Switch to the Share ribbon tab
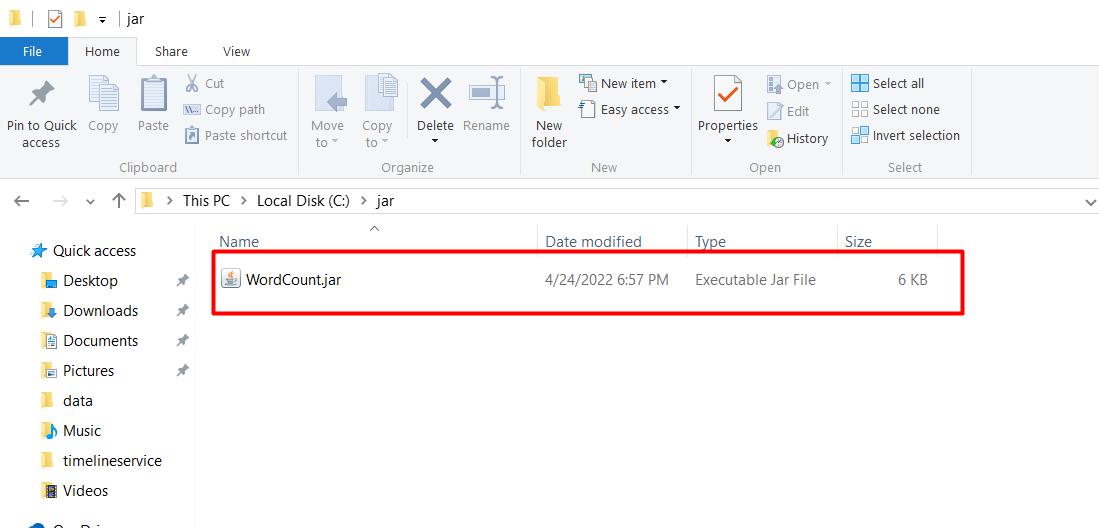1099x528 pixels. 171,51
